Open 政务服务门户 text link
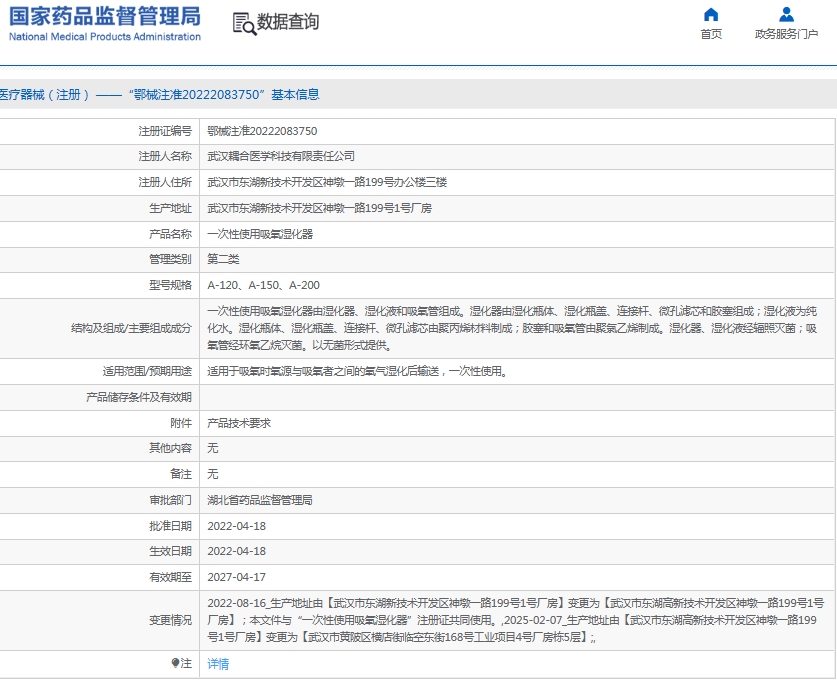Image resolution: width=837 pixels, height=684 pixels. 786,34
